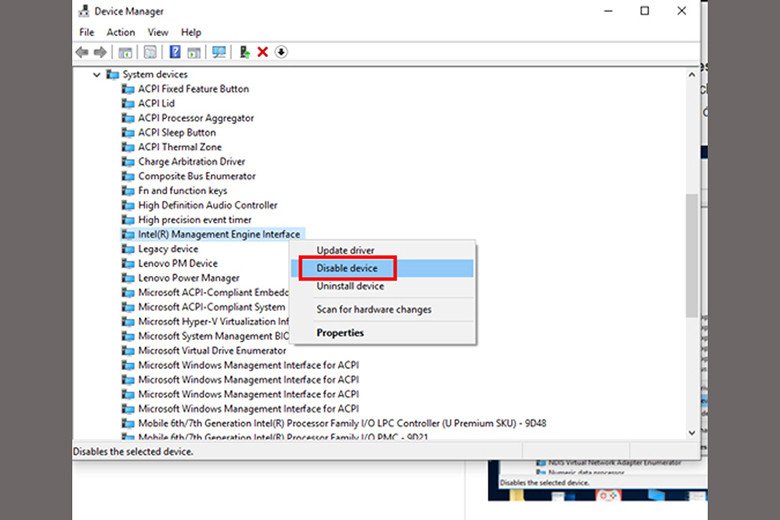
Task: Click the Device Manager title bar icon
Action: pos(84,11)
